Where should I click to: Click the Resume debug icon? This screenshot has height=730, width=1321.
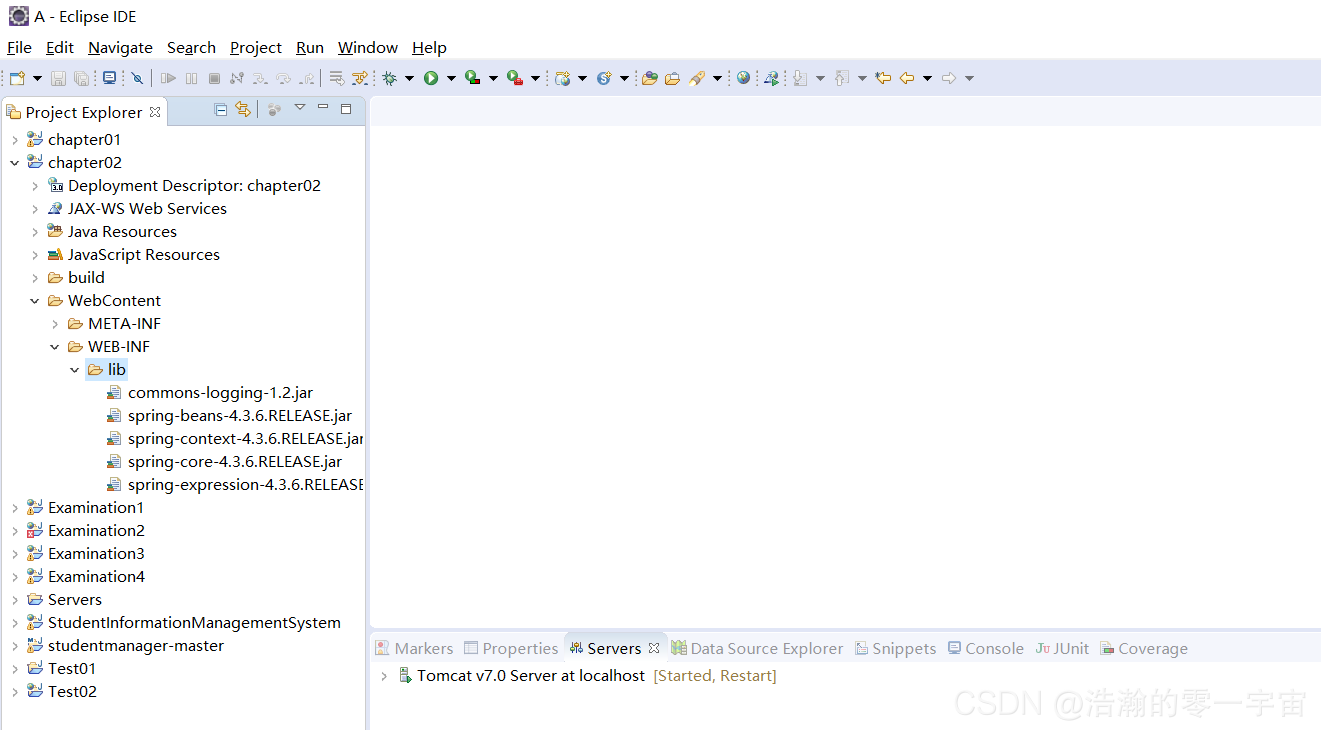point(168,78)
